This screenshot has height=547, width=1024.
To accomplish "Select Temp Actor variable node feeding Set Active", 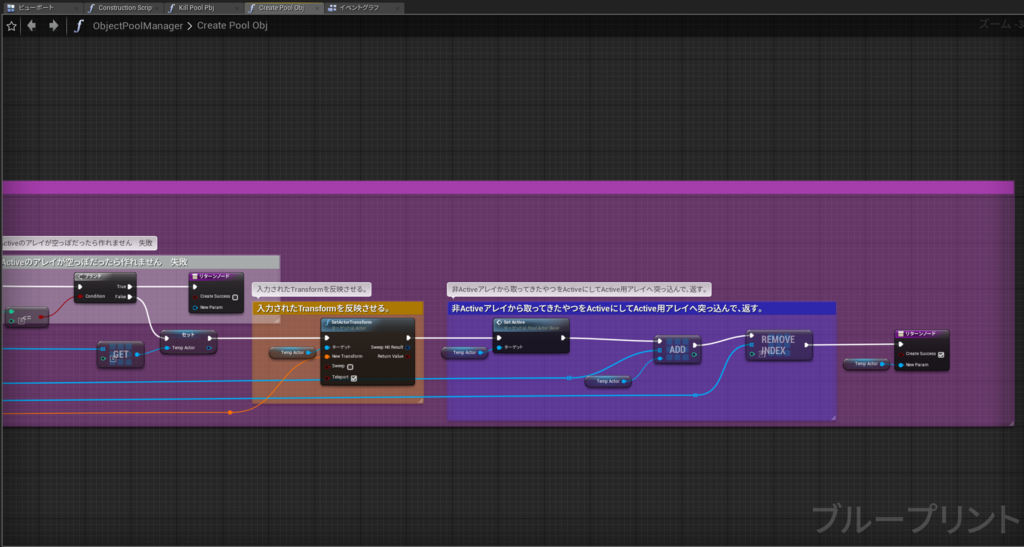I will pos(464,352).
